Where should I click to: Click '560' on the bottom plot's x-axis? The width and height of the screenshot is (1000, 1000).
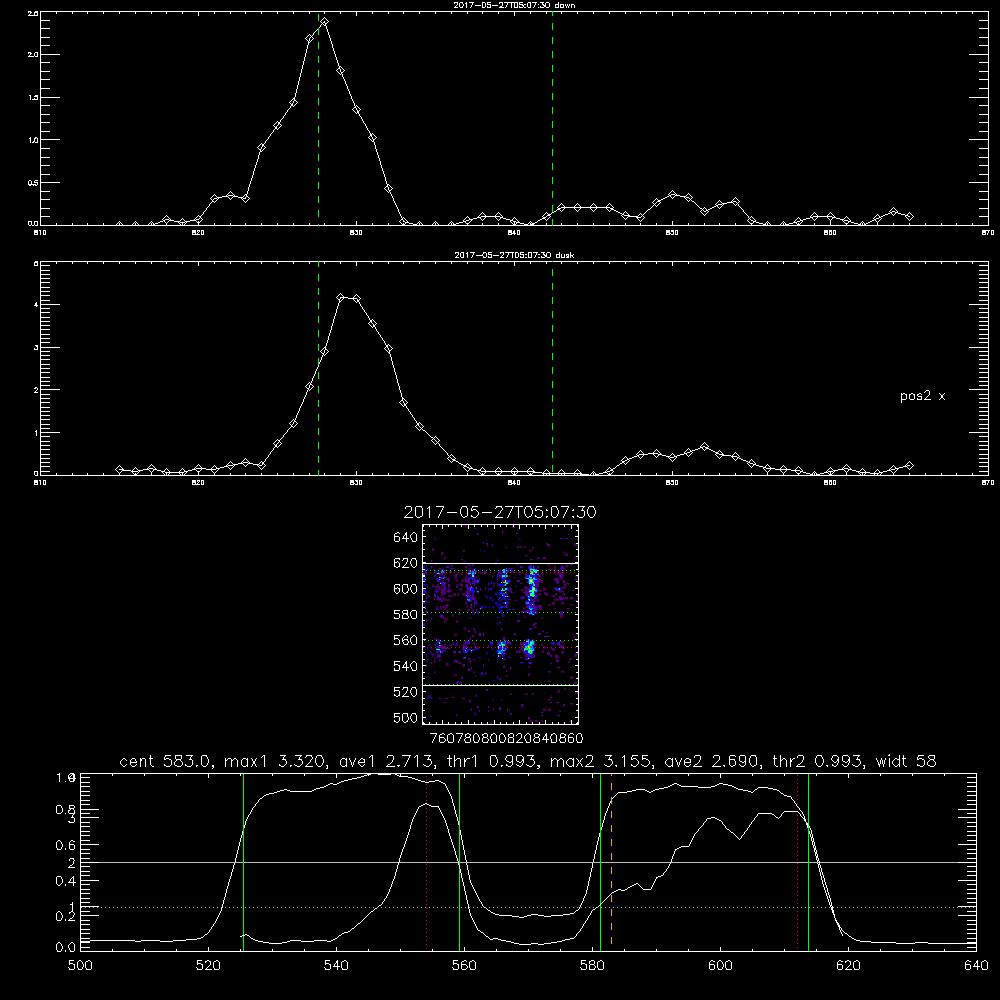[x=464, y=966]
